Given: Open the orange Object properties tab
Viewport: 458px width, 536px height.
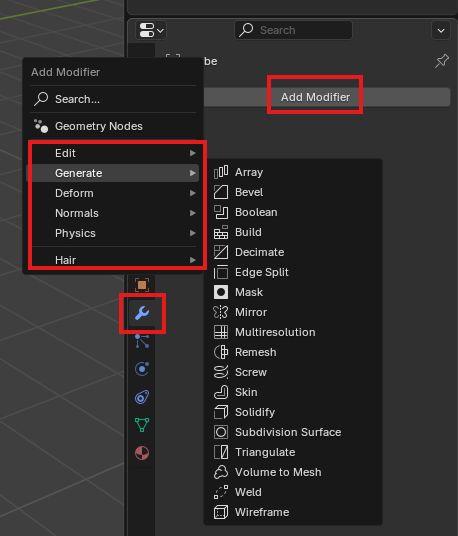Looking at the screenshot, I should (142, 285).
